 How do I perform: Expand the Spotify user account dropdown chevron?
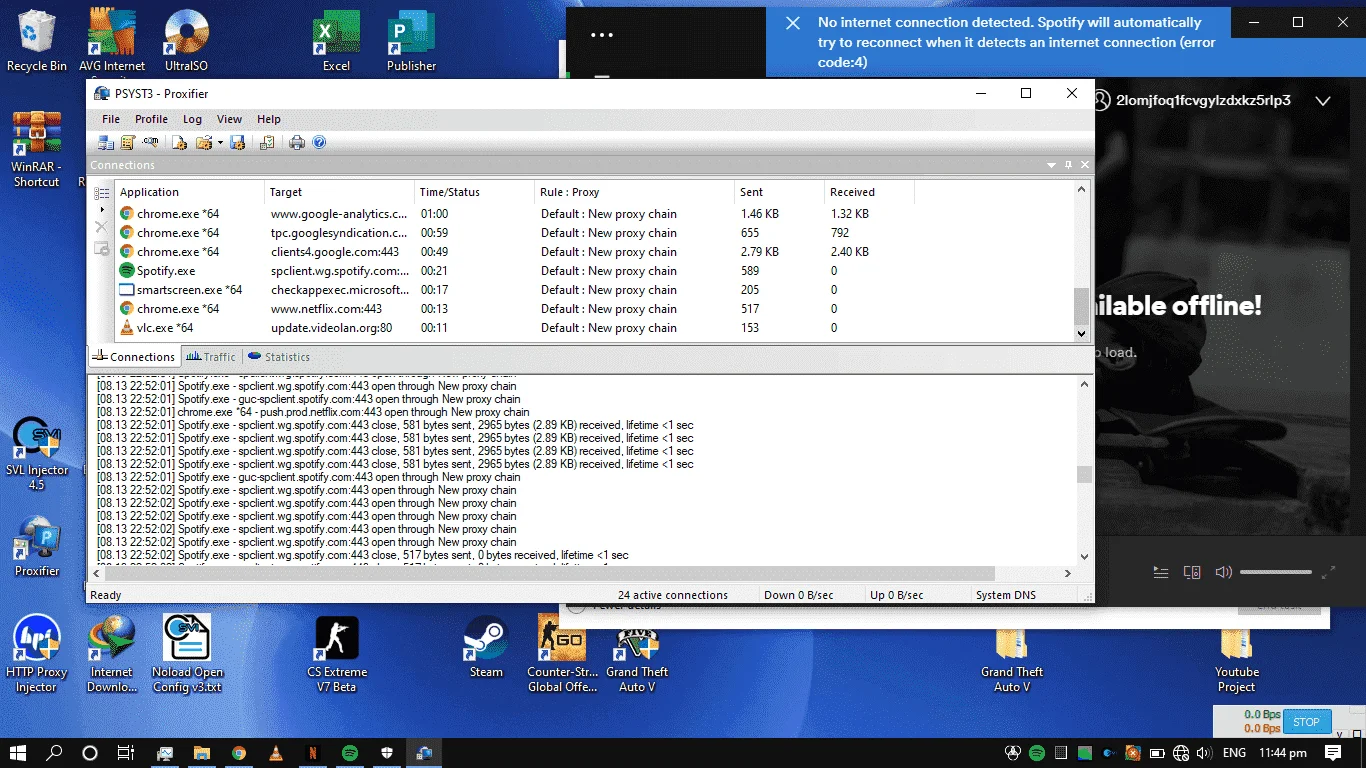(x=1323, y=101)
